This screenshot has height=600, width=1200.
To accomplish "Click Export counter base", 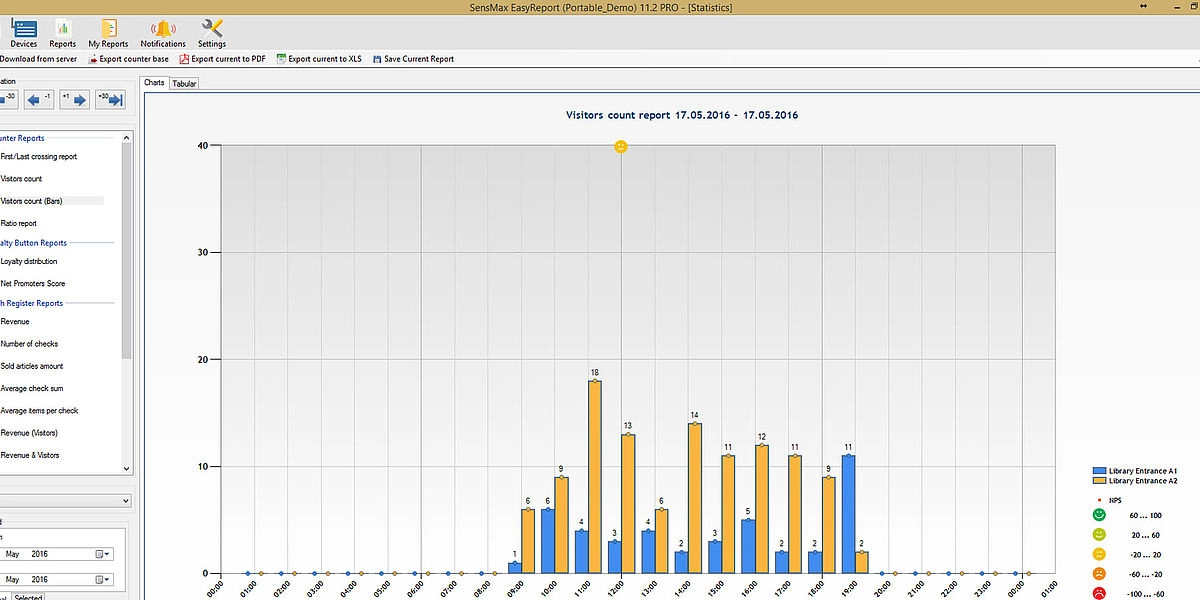I will point(128,59).
